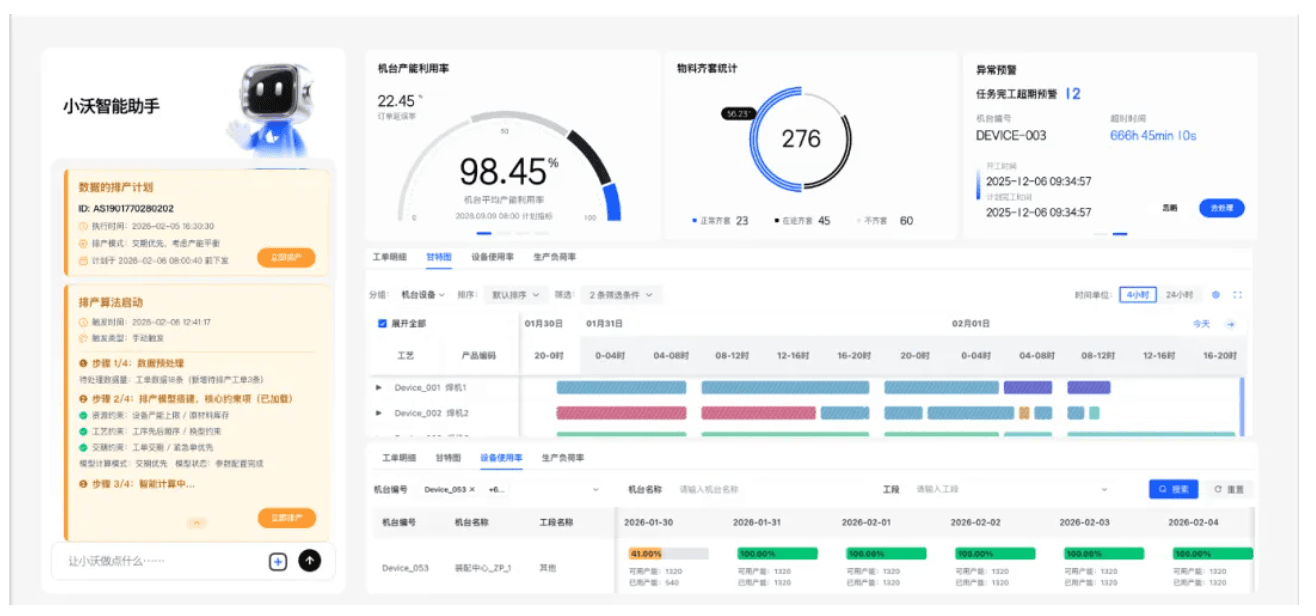Click the 重置 button
Image resolution: width=1316 pixels, height=616 pixels.
tap(1229, 490)
